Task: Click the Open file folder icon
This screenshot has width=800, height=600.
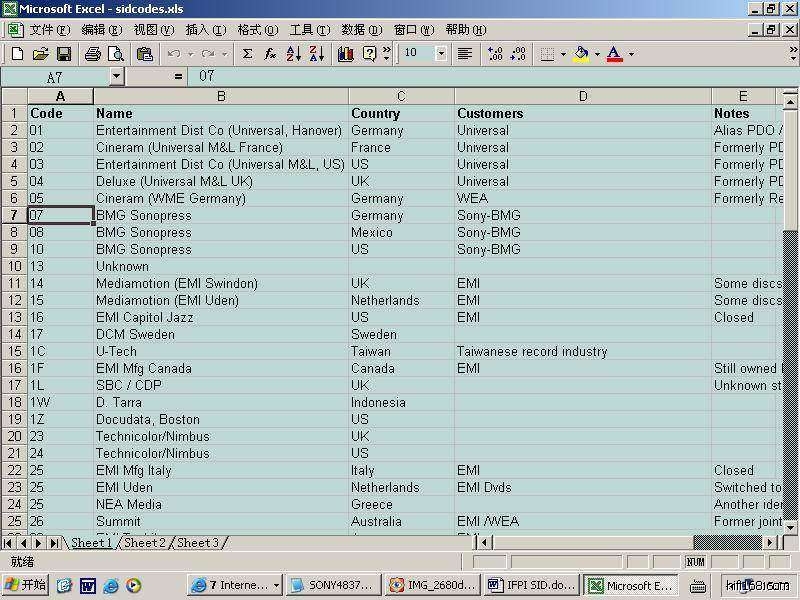Action: coord(40,54)
